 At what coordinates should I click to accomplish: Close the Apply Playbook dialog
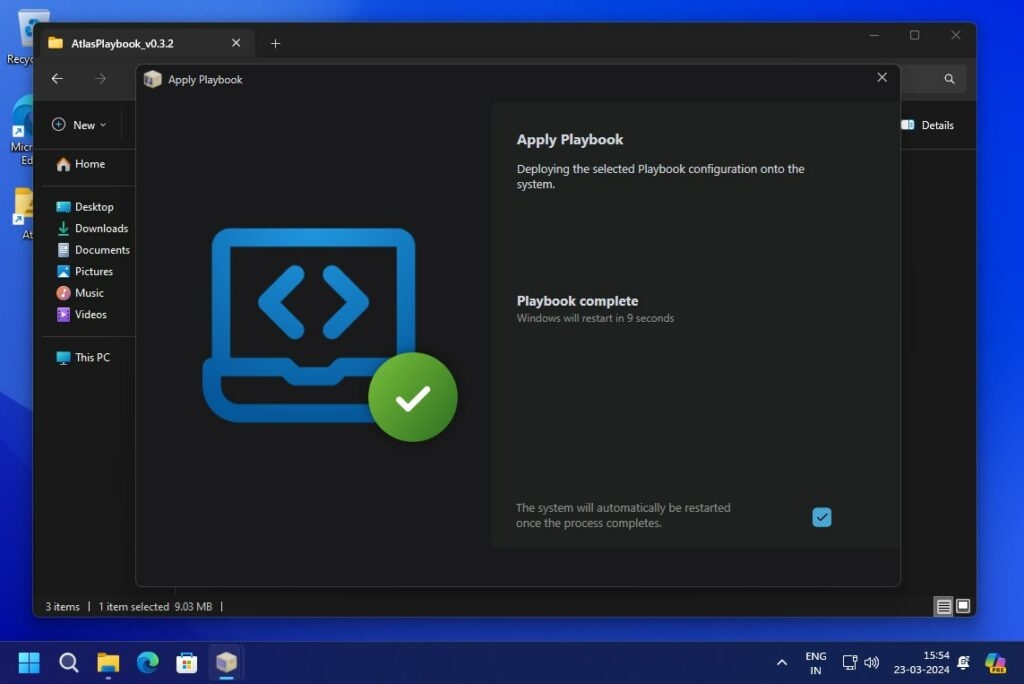[881, 78]
